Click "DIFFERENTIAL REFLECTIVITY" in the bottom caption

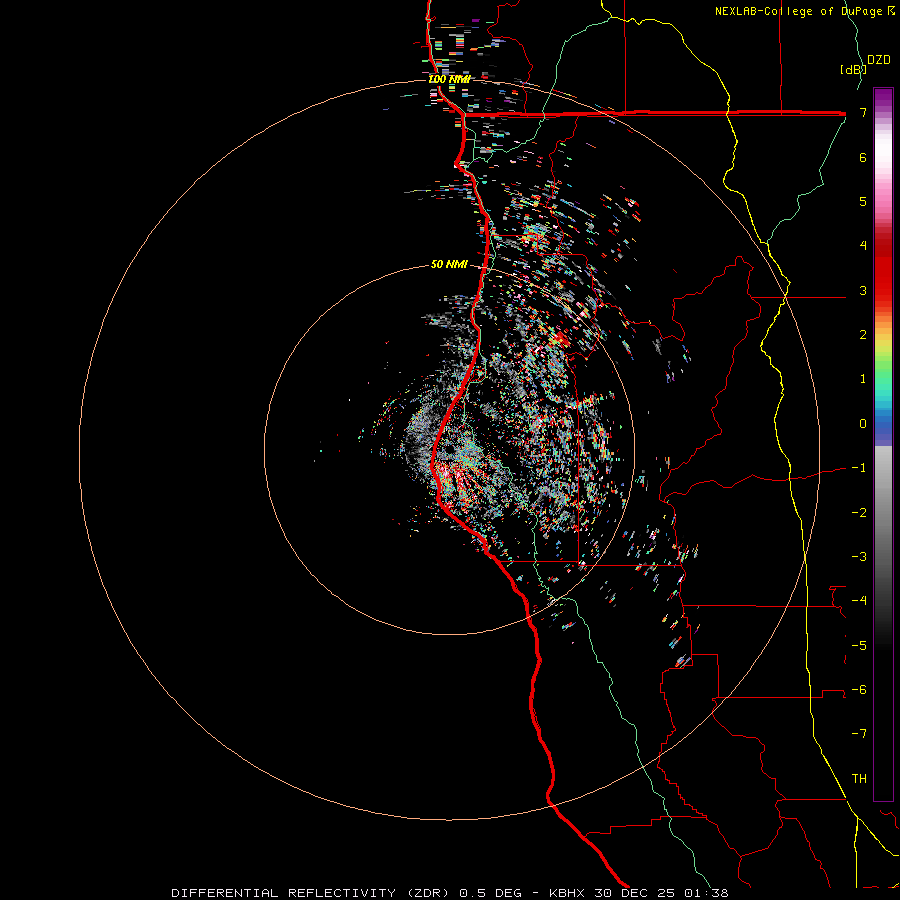(284, 893)
